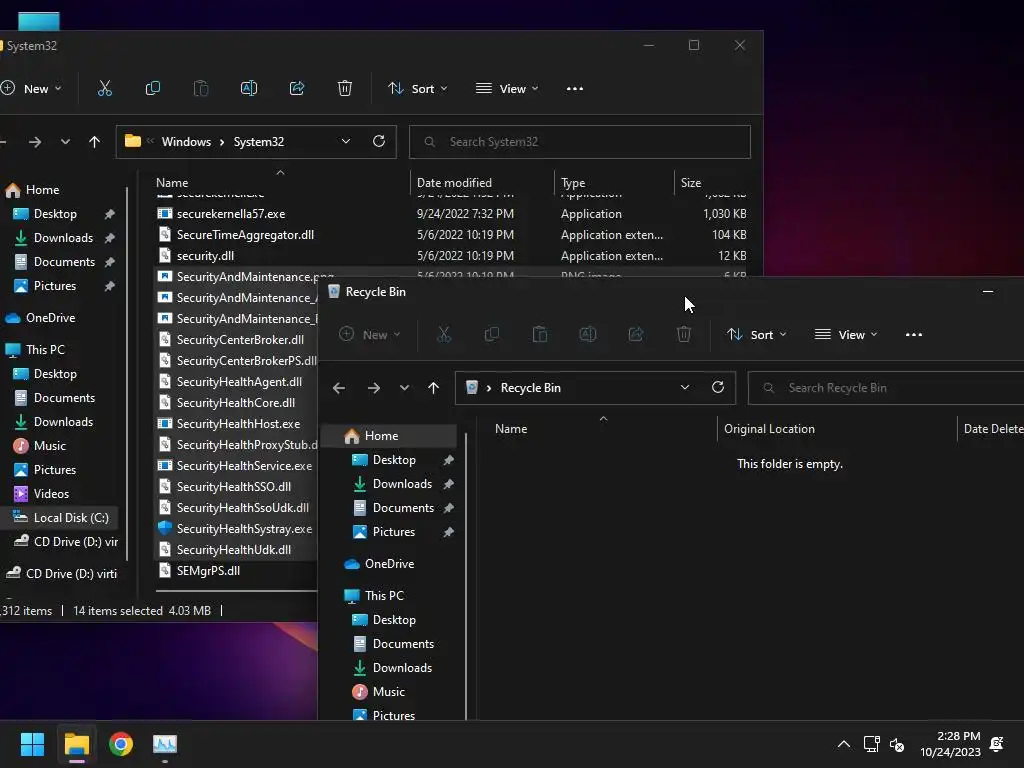
Task: Click the Paste icon in System32 toolbar
Action: click(x=200, y=88)
